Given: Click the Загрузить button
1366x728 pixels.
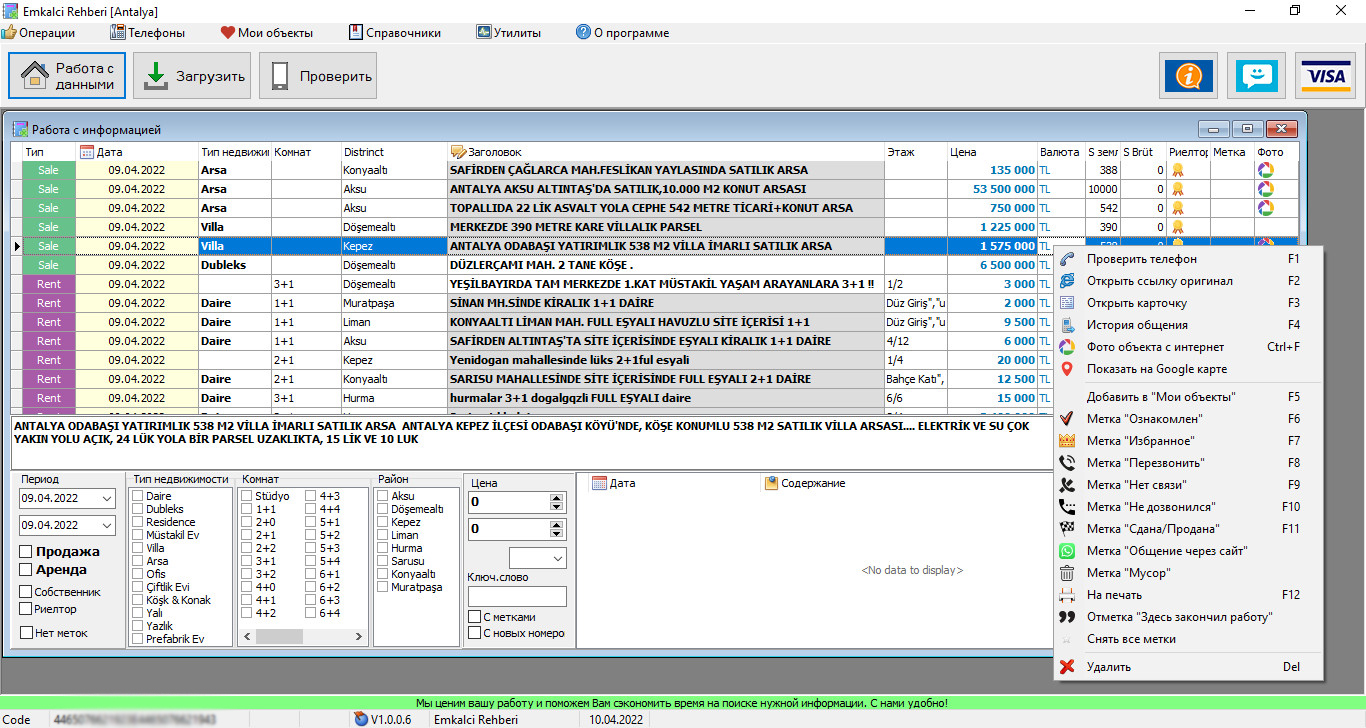Looking at the screenshot, I should point(194,76).
